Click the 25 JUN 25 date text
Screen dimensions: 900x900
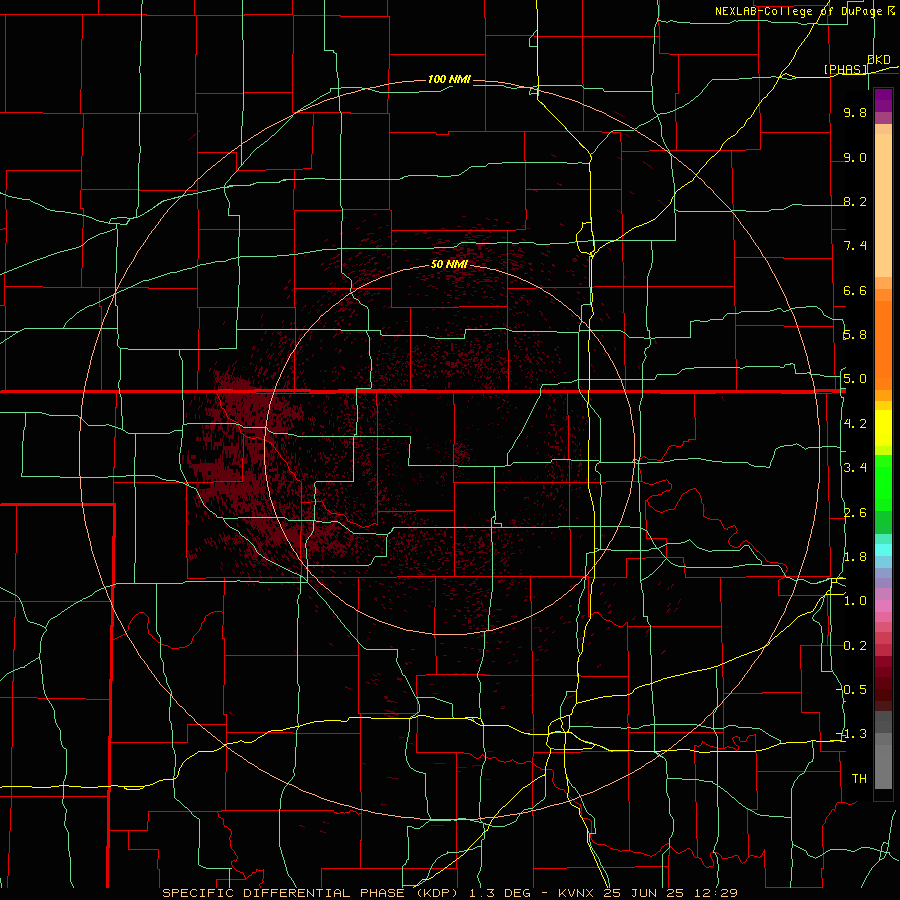(645, 893)
